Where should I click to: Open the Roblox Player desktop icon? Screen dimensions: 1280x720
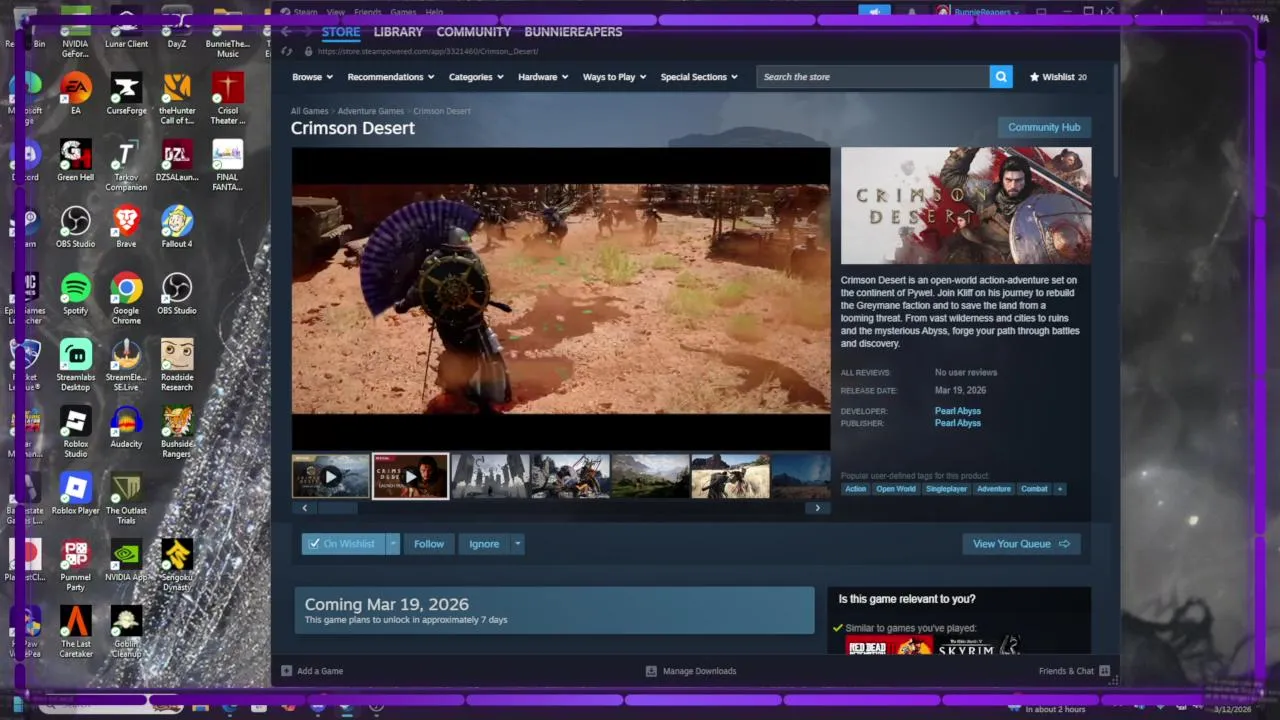(x=75, y=494)
